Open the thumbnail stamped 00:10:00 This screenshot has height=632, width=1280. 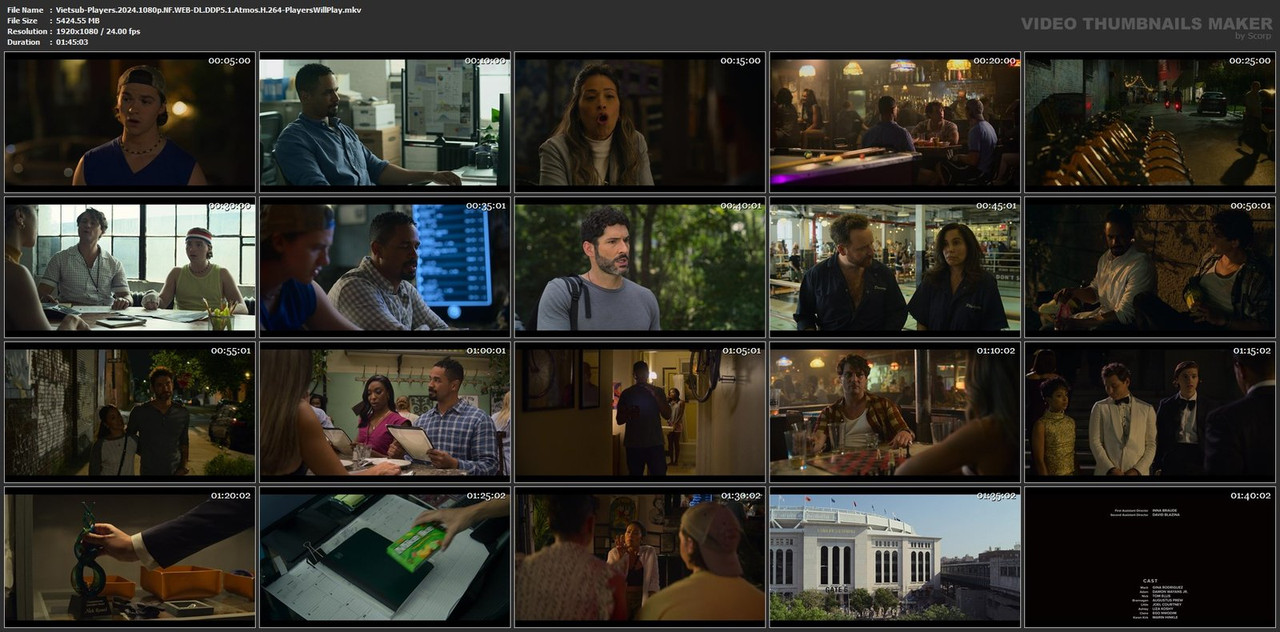pos(385,121)
